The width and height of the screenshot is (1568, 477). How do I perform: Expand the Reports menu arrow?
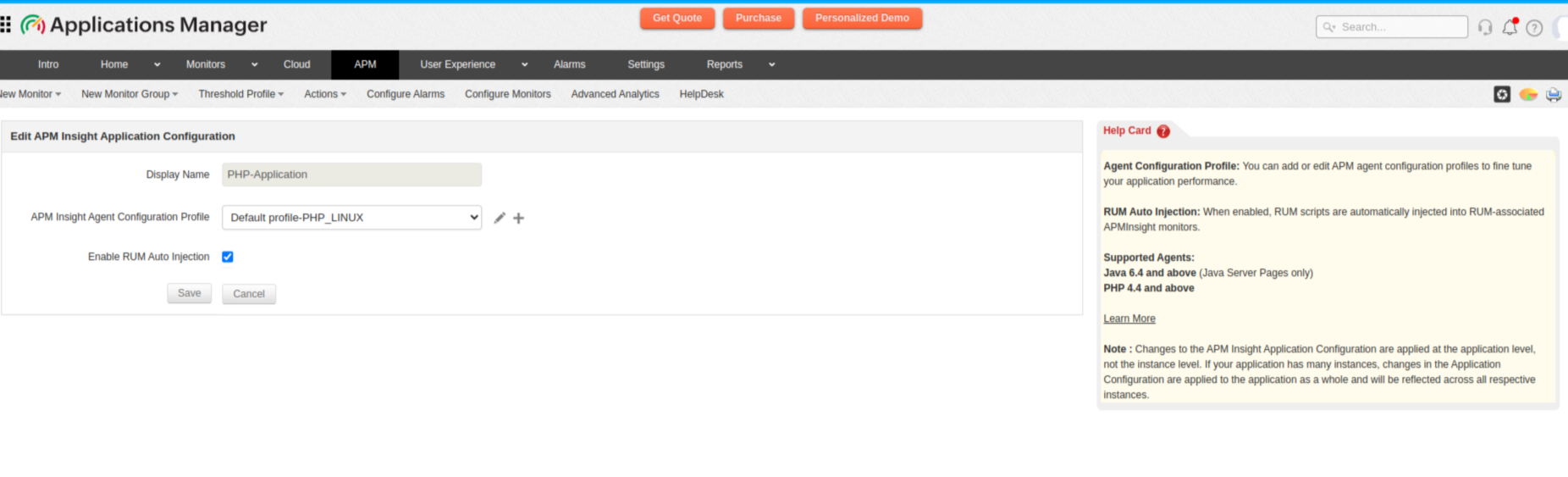click(772, 64)
